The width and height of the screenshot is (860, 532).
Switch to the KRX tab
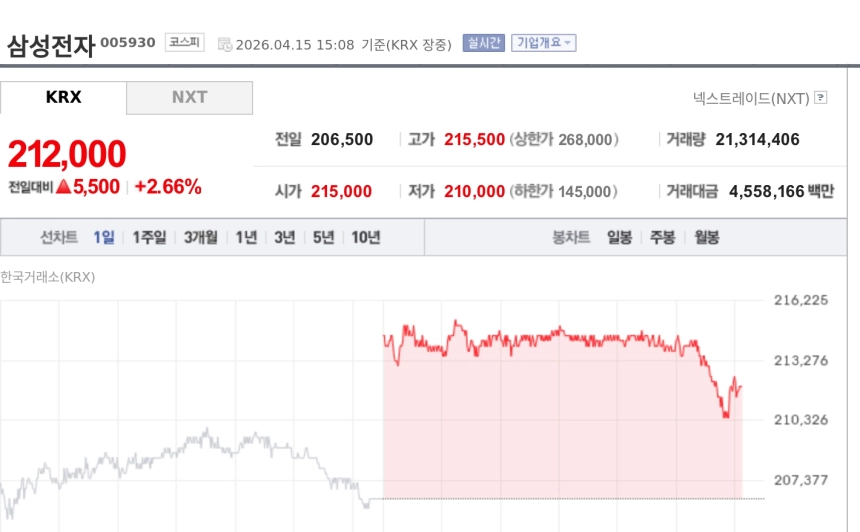click(64, 98)
